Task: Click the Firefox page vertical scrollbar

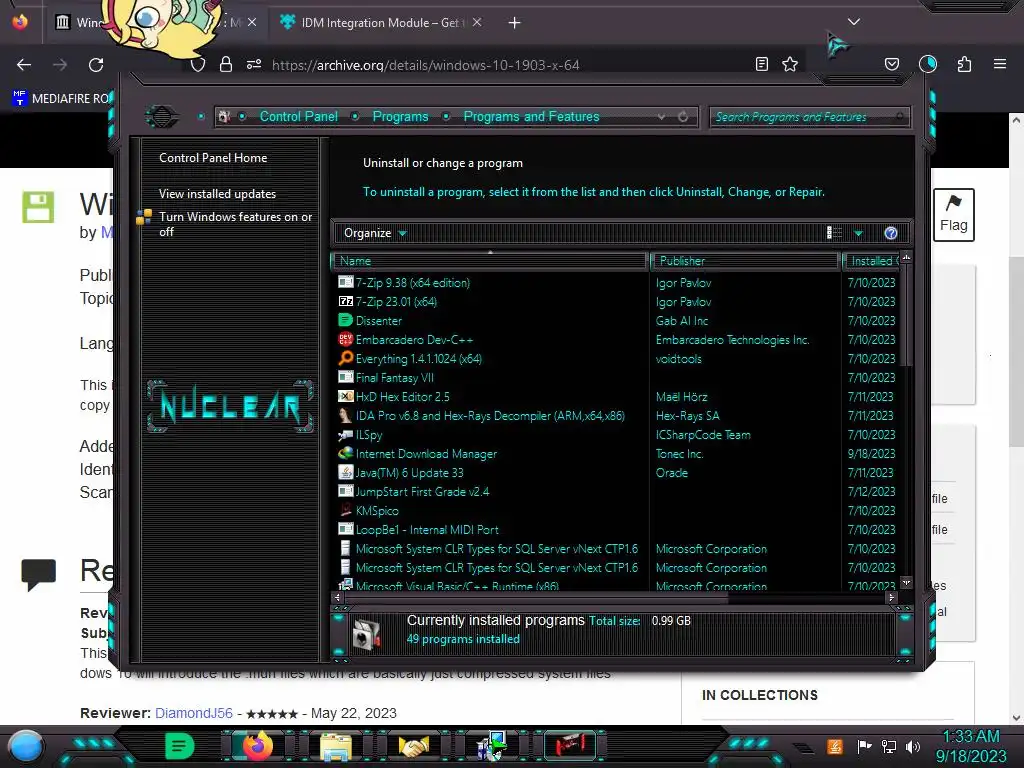Action: [x=1016, y=353]
